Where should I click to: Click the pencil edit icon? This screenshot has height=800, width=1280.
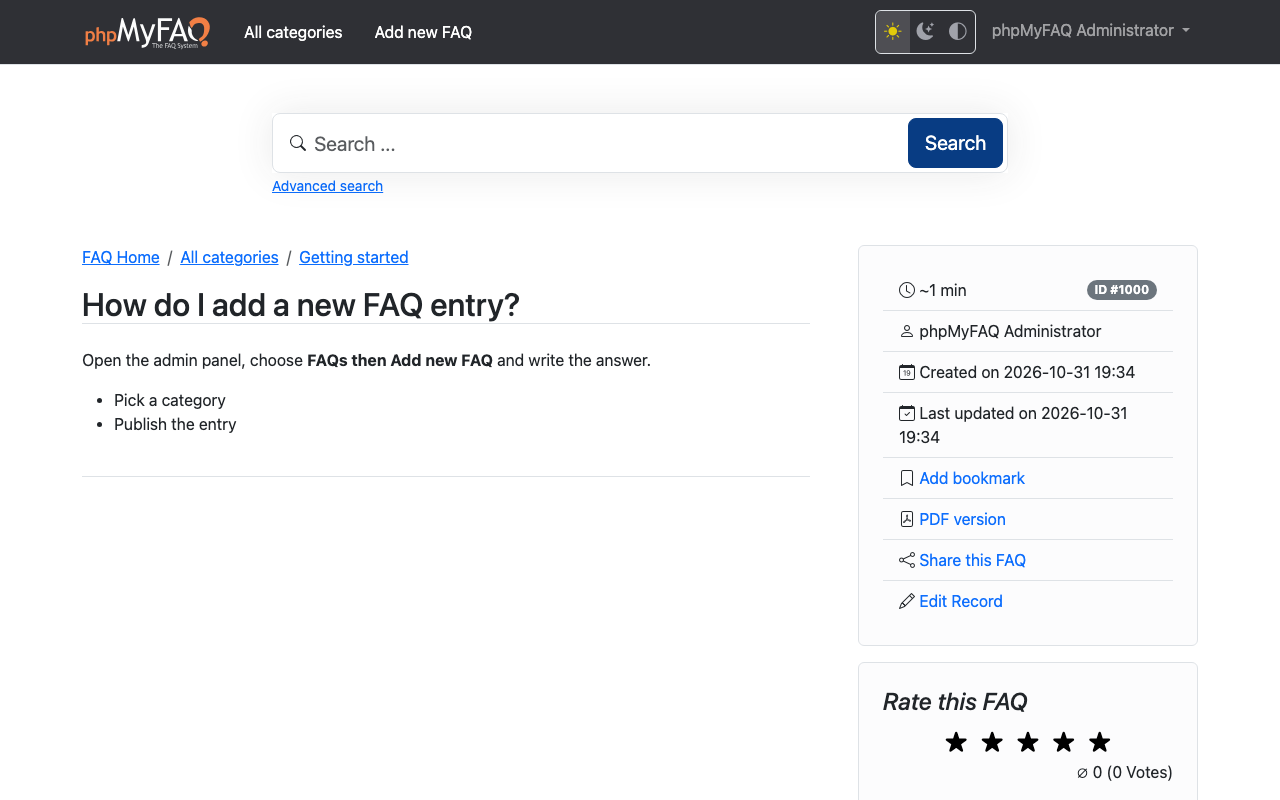[x=907, y=601]
